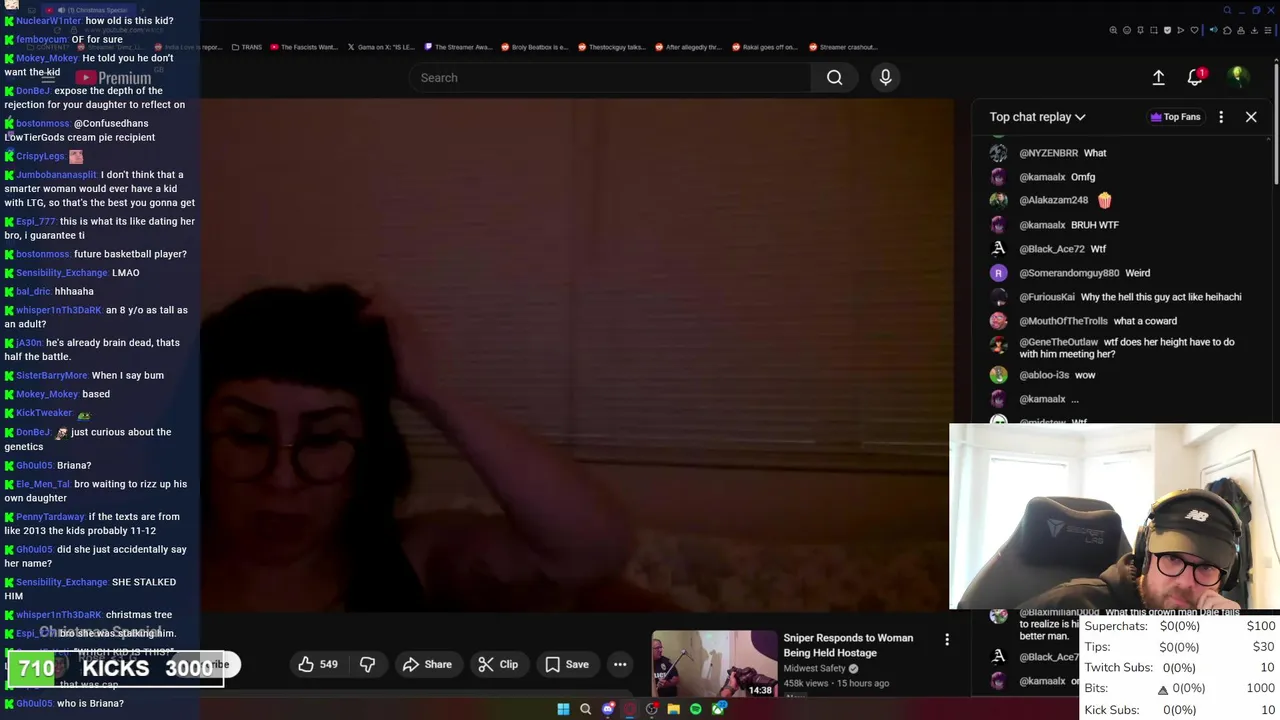Activate voice search microphone
The width and height of the screenshot is (1280, 720).
coord(885,77)
